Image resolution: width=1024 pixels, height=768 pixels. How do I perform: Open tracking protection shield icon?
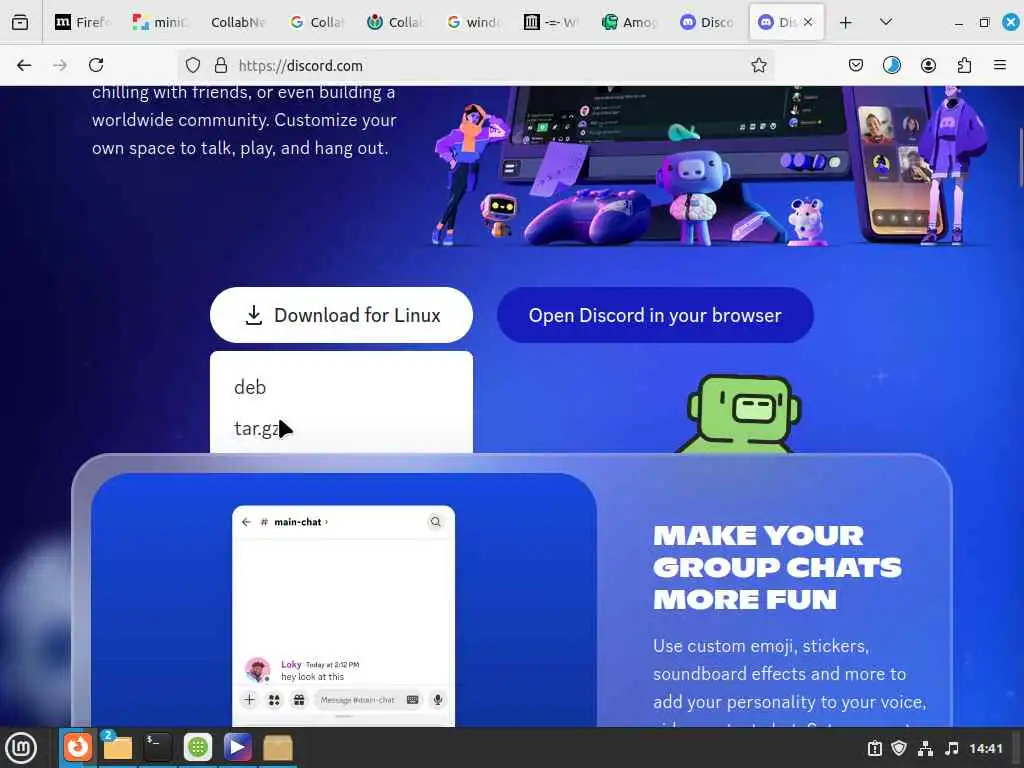[193, 65]
